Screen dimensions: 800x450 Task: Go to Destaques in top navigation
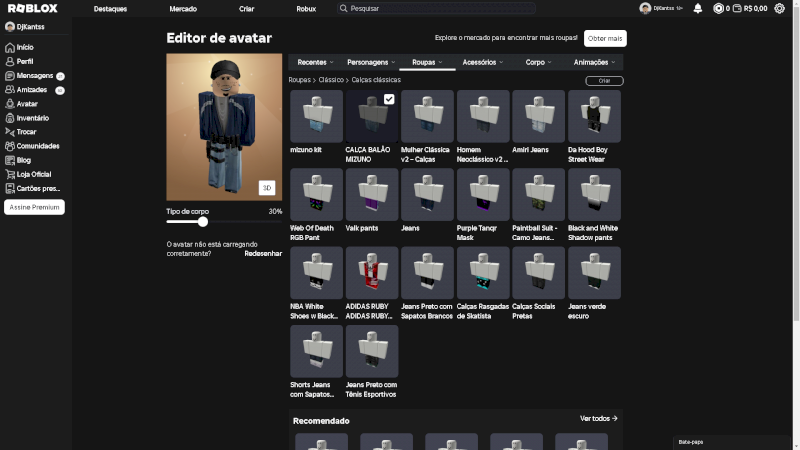[x=110, y=9]
